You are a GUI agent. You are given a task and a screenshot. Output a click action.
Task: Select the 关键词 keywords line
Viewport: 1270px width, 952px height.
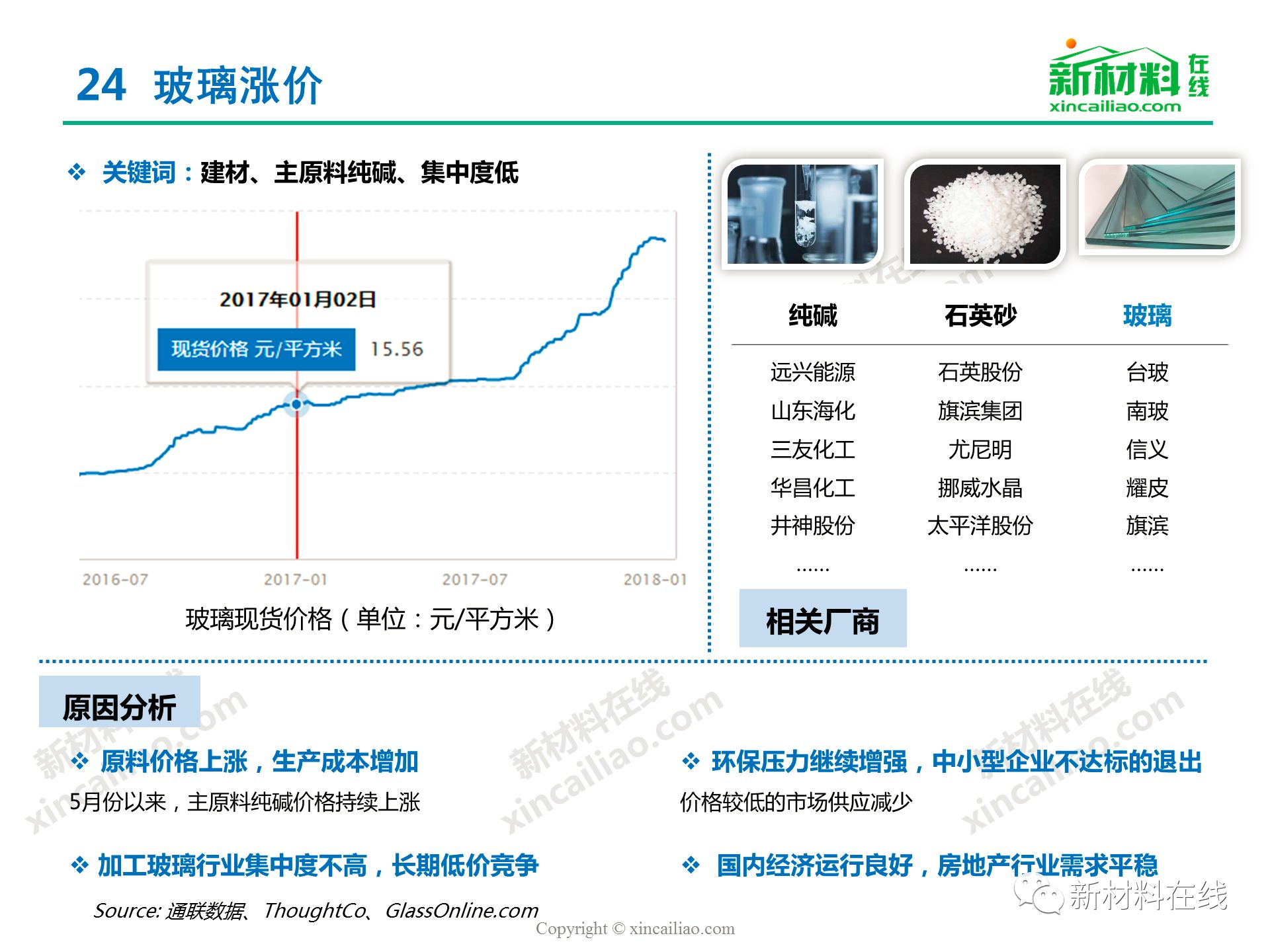coord(310,173)
